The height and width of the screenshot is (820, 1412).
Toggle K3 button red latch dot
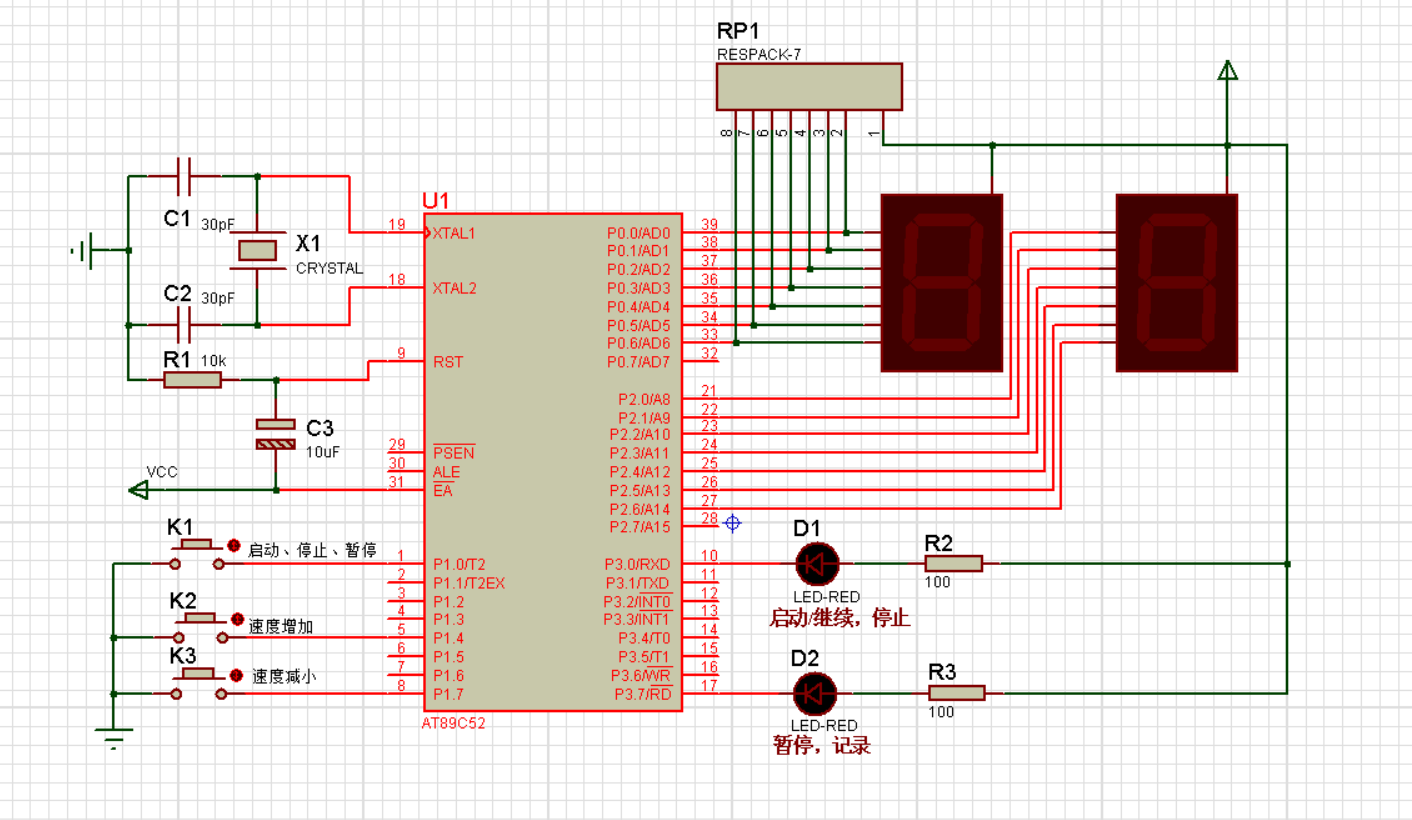click(x=237, y=675)
